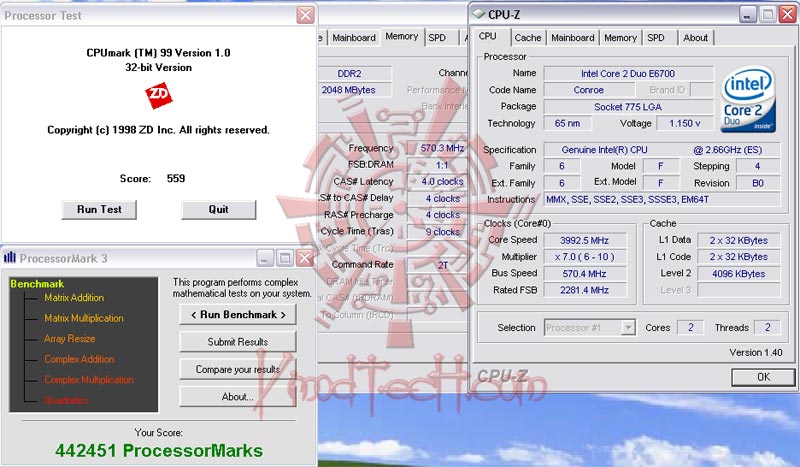Select Benchmark root in the test tree

tap(37, 284)
